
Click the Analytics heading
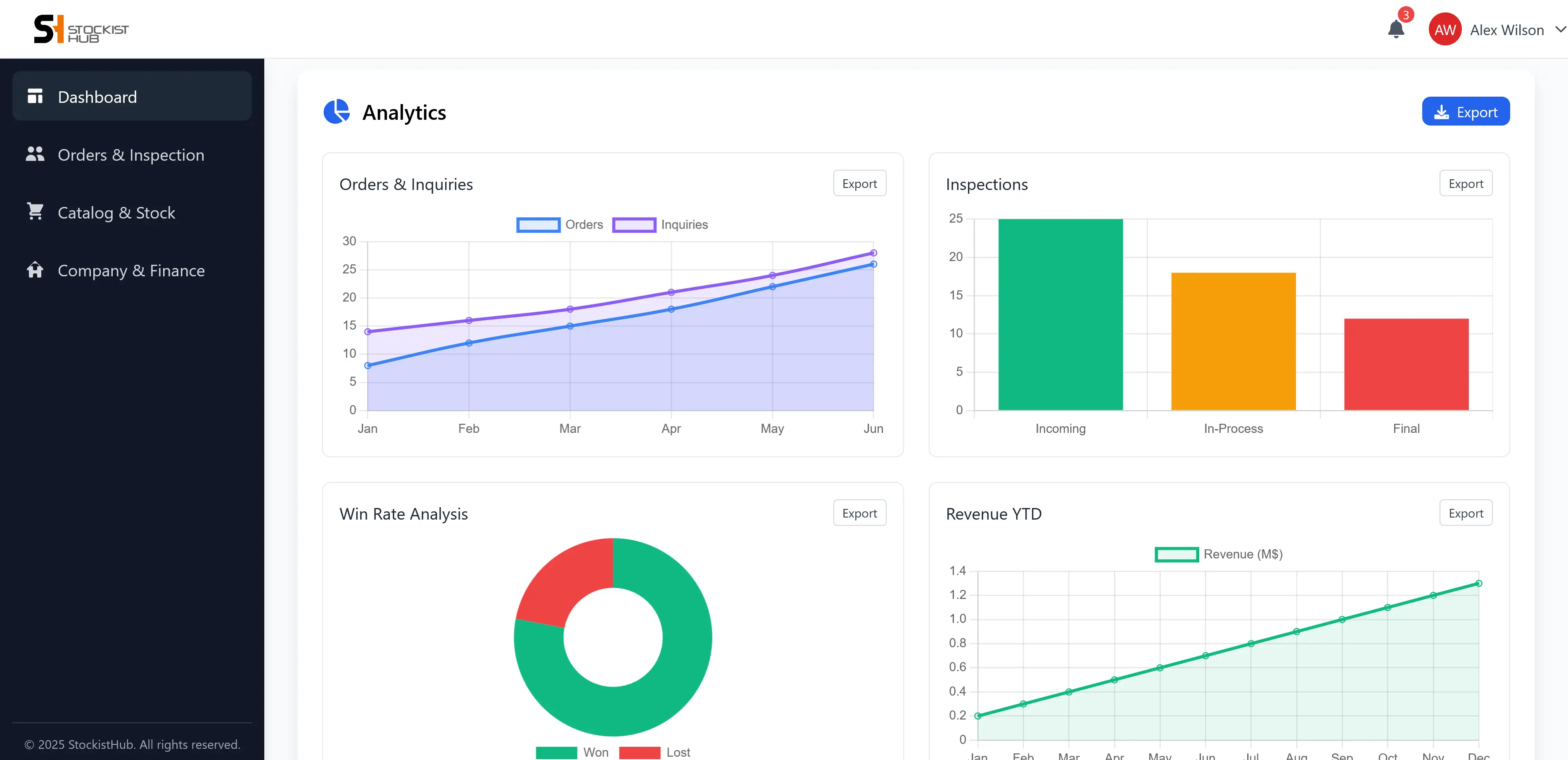pos(404,113)
